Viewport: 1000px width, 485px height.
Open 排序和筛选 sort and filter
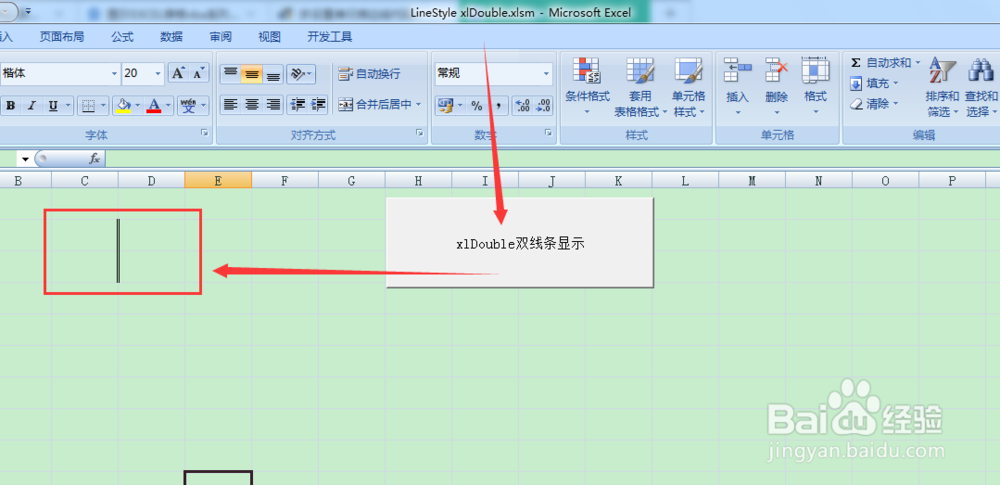click(x=942, y=87)
